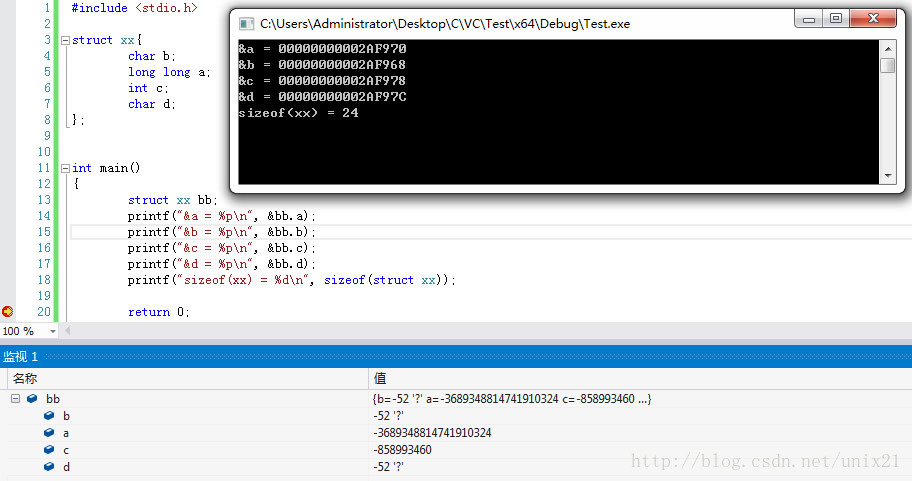Click the 值 column header
This screenshot has height=481, width=912.
[x=640, y=379]
